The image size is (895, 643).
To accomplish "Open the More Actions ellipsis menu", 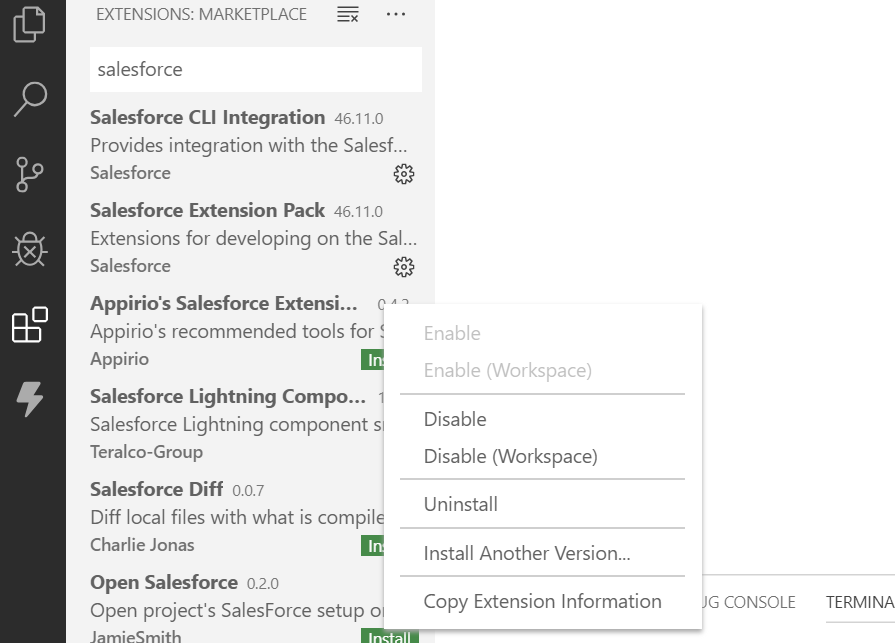I will coord(395,14).
